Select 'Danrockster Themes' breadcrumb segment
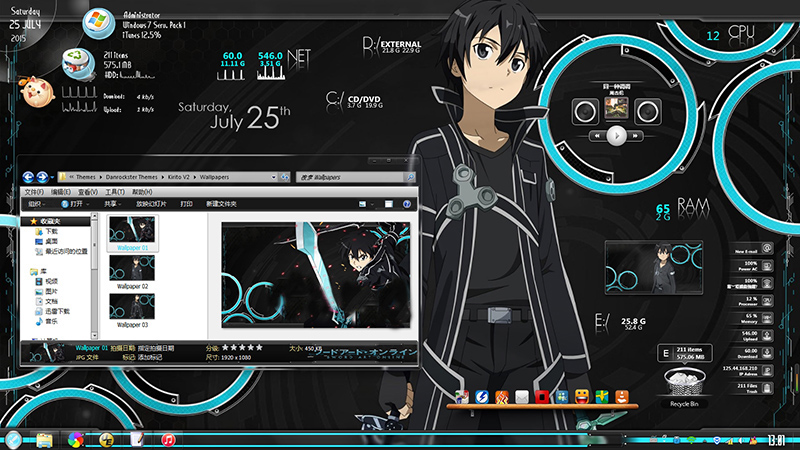 (132, 177)
